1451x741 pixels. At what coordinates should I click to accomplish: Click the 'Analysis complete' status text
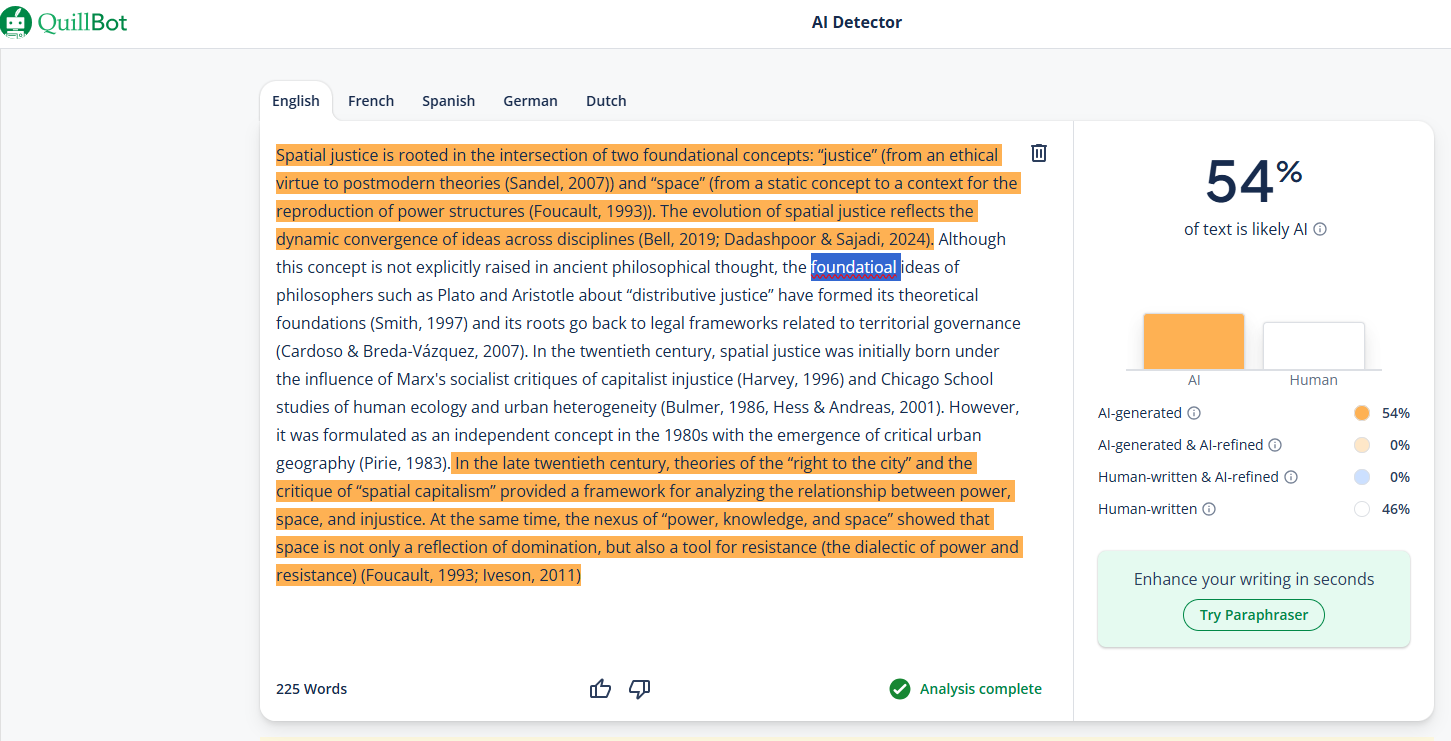coord(981,689)
